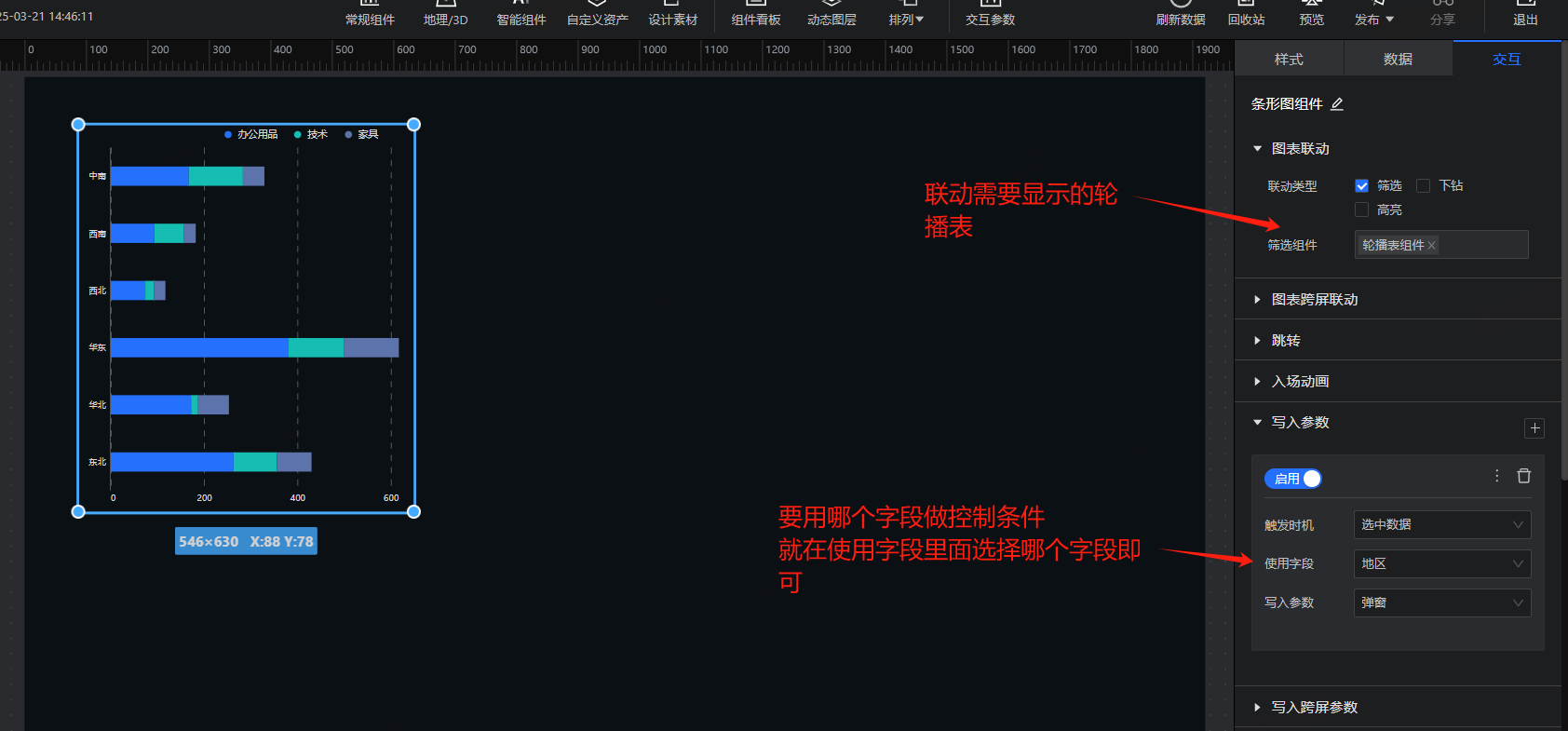Expand the 图表跨屏联动 section
The height and width of the screenshot is (731, 1568).
[1257, 300]
